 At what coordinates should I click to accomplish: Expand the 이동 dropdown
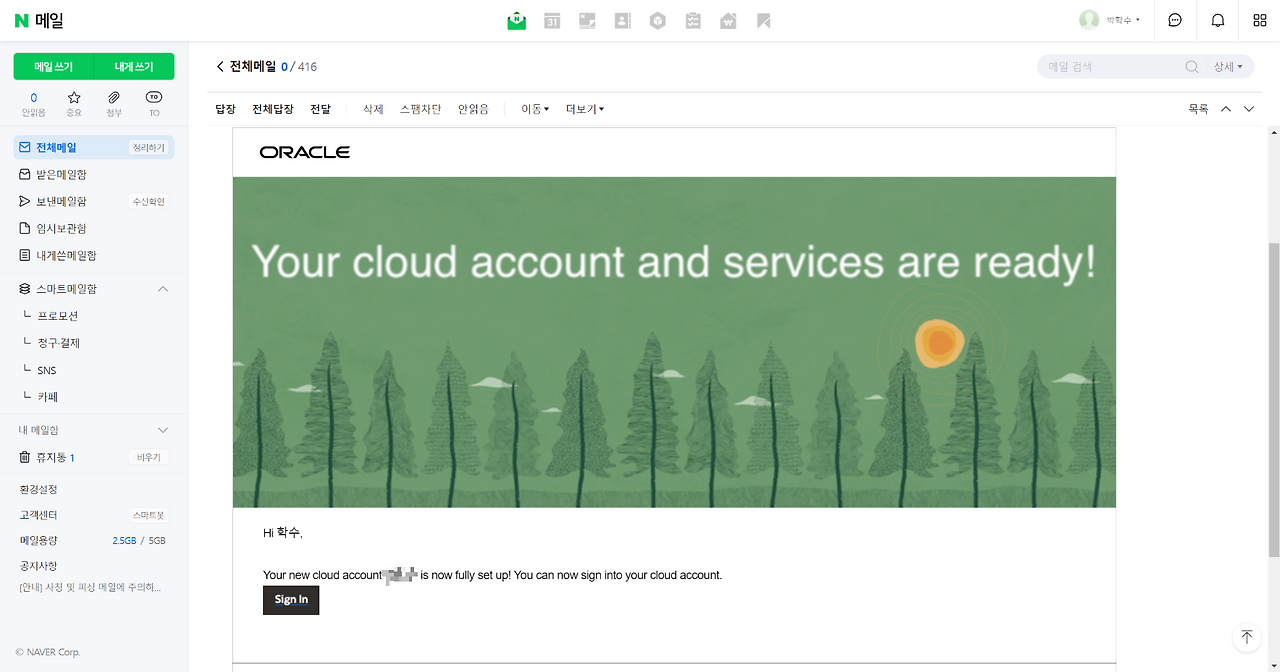(535, 109)
